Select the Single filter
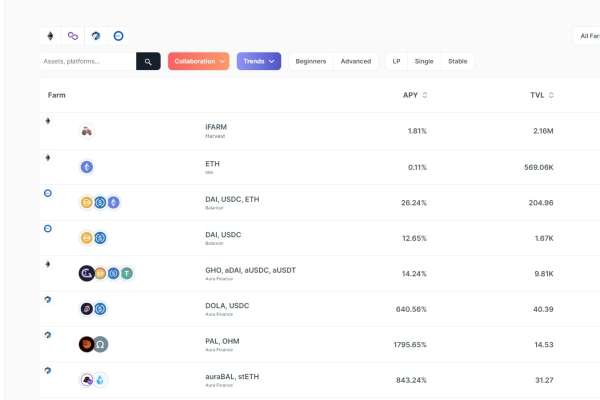The width and height of the screenshot is (600, 400). [x=424, y=61]
